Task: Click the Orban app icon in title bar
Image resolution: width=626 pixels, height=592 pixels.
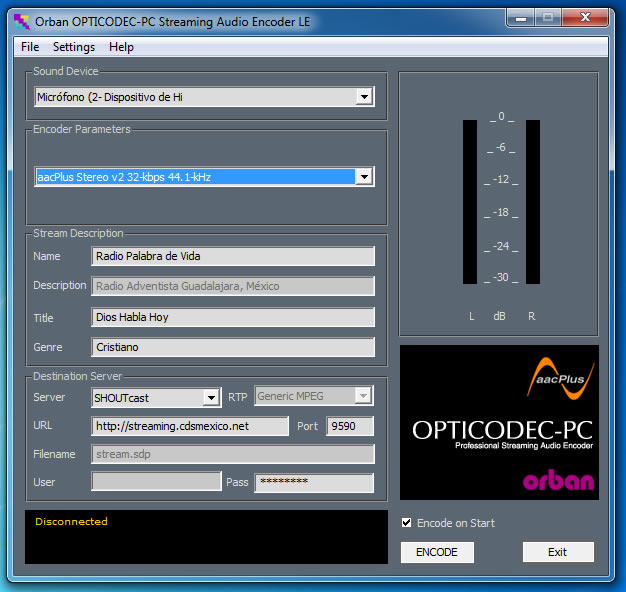Action: point(22,22)
